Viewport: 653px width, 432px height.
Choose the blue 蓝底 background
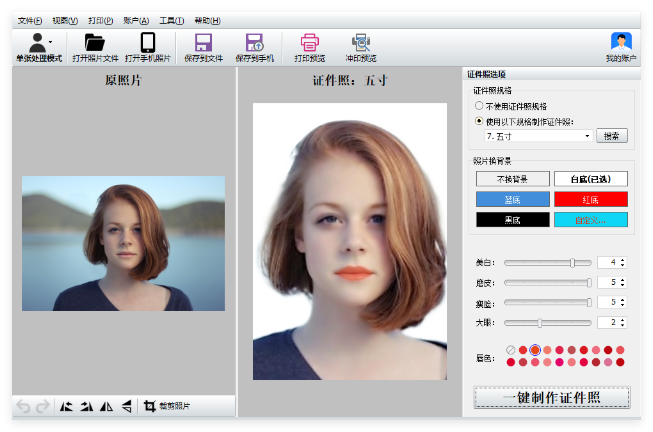[513, 200]
